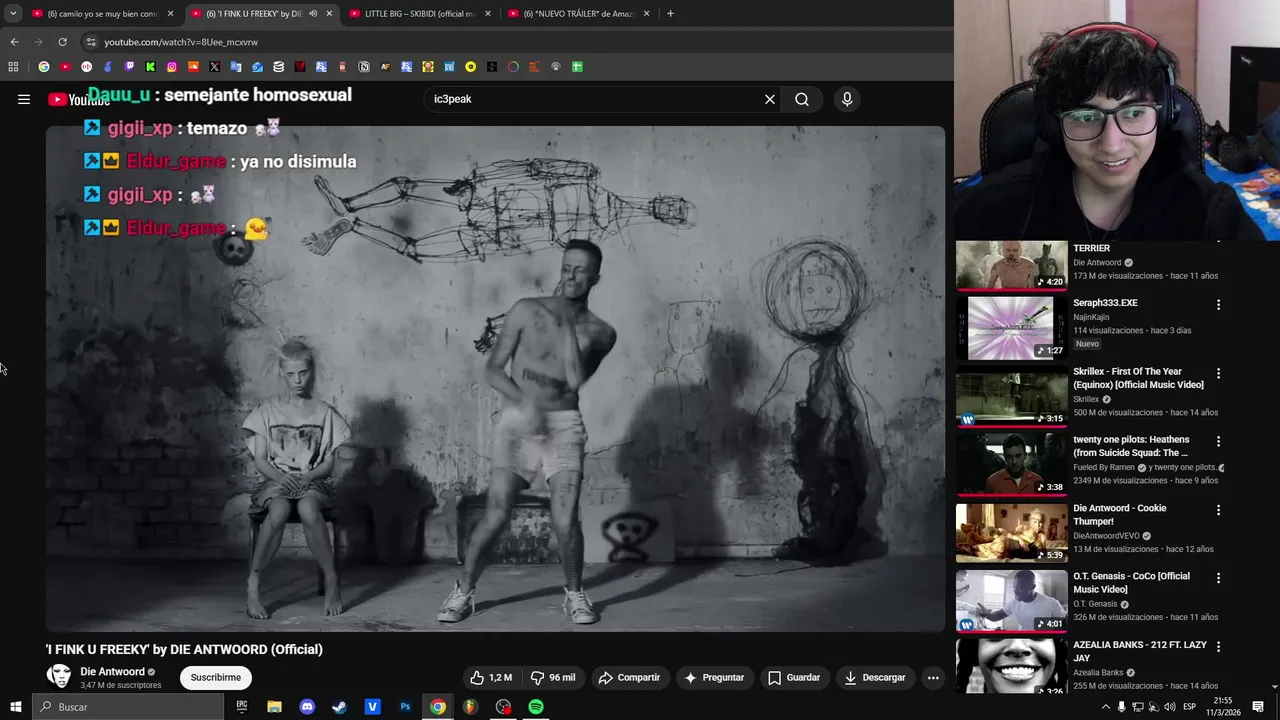Open Photoshop from the taskbar

[405, 707]
